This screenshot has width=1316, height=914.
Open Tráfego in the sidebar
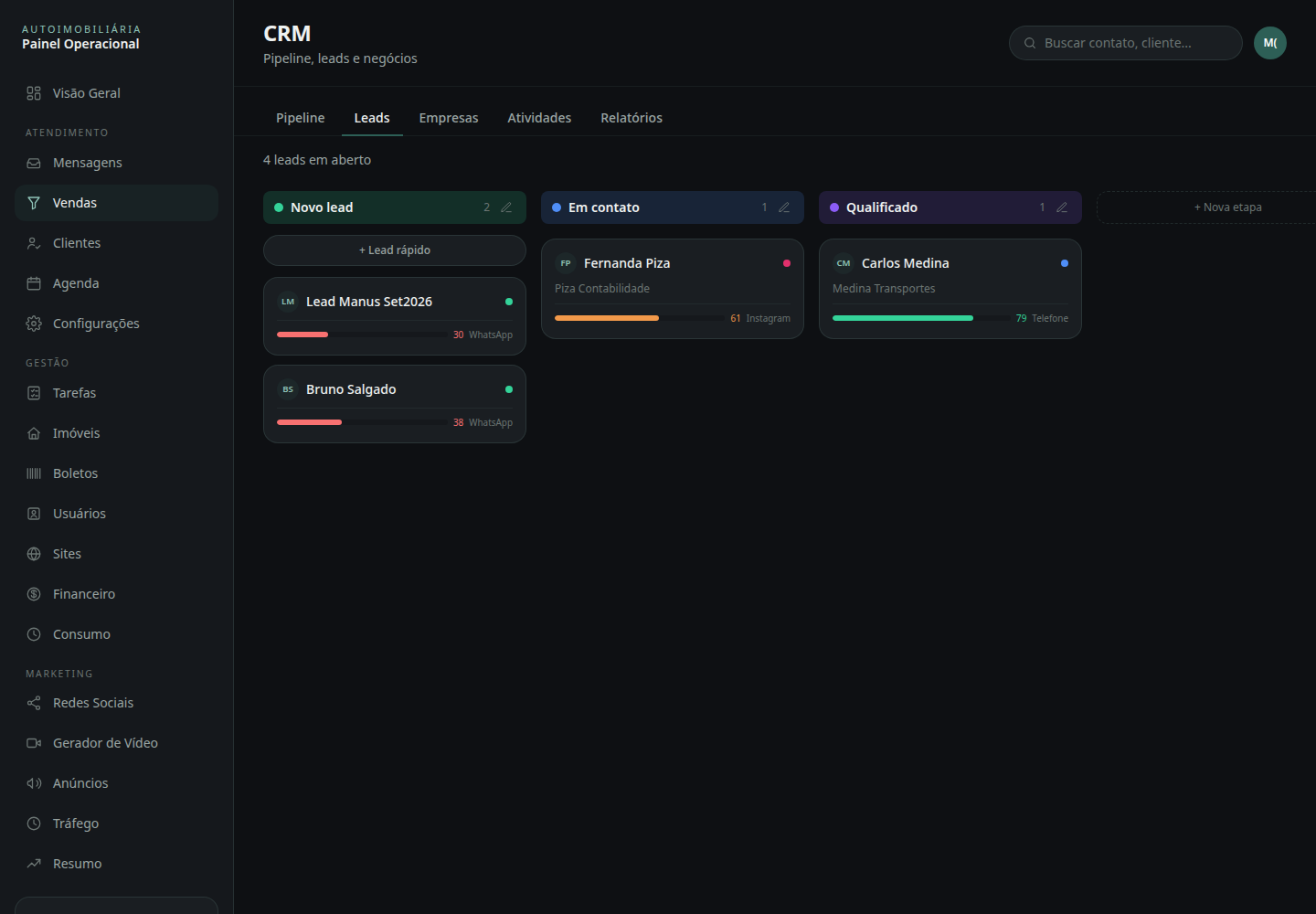pos(116,824)
